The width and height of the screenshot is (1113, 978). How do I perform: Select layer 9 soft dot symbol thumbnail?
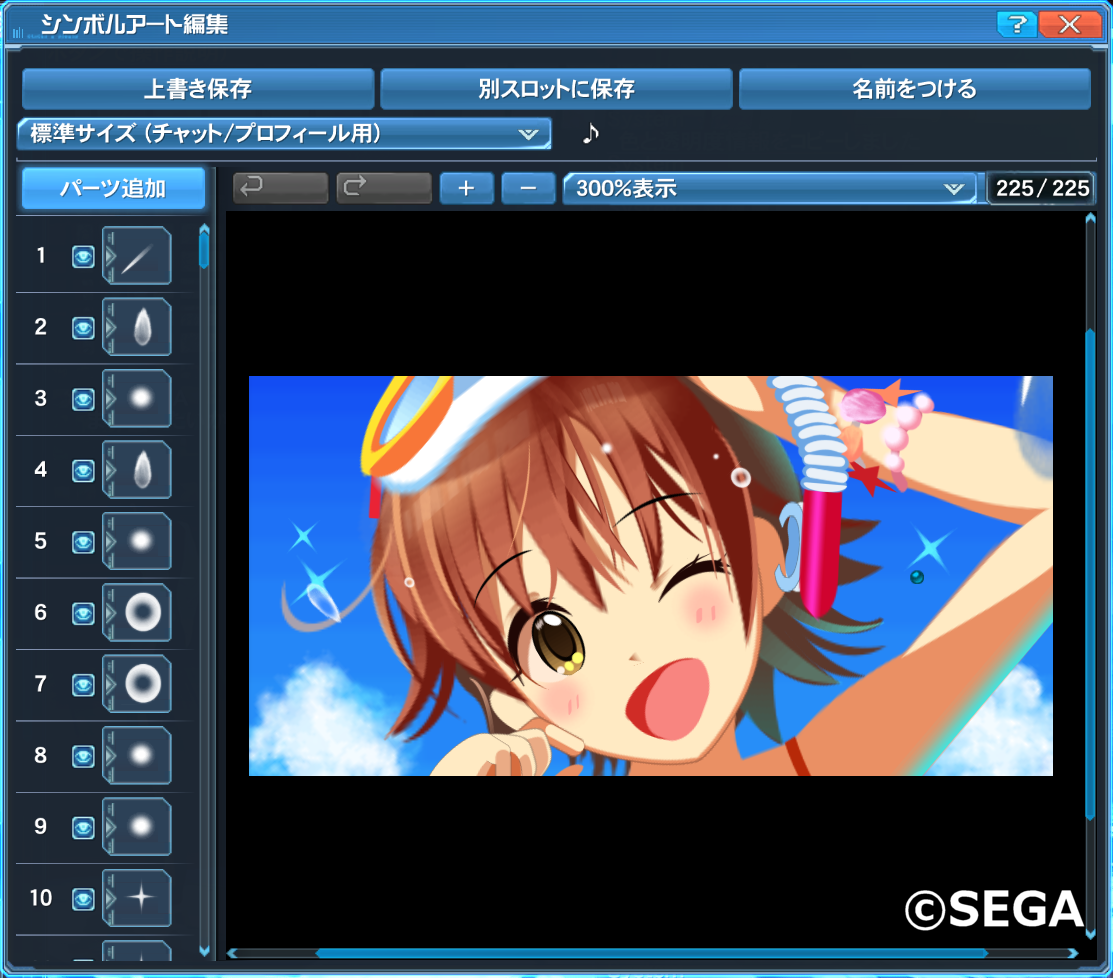tap(137, 827)
